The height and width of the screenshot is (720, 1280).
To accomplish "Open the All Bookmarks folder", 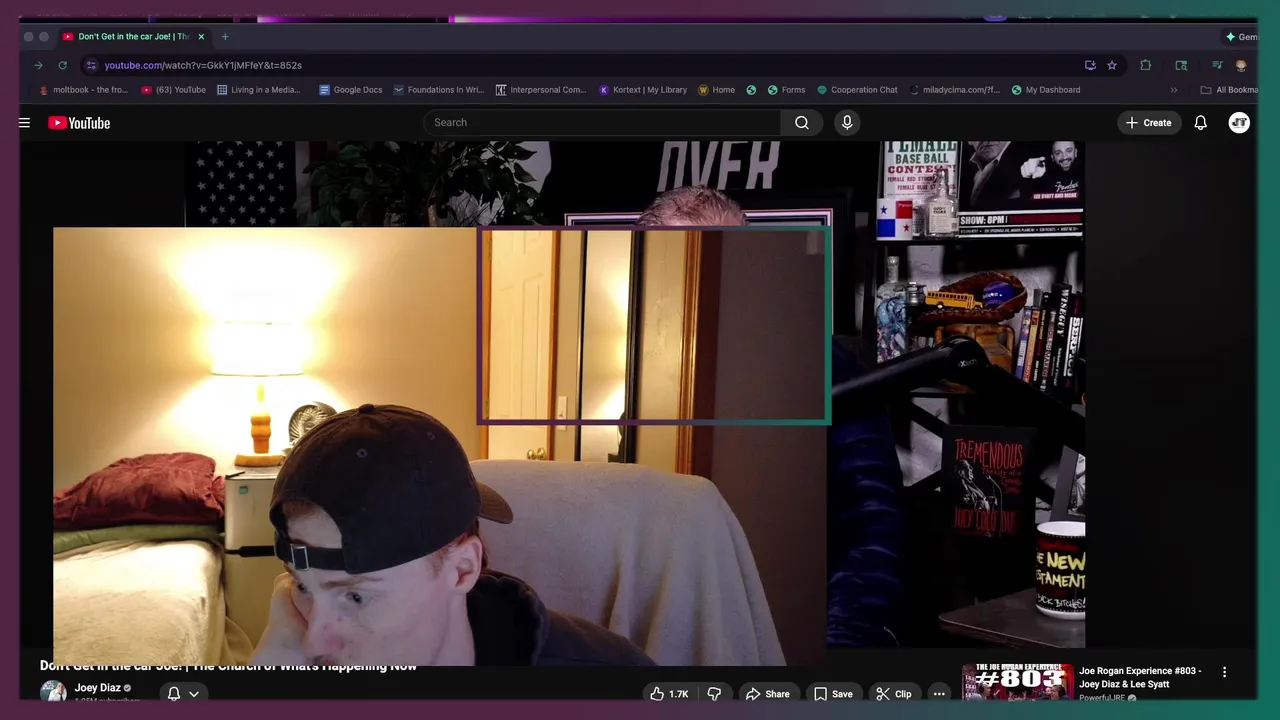I will click(x=1229, y=90).
